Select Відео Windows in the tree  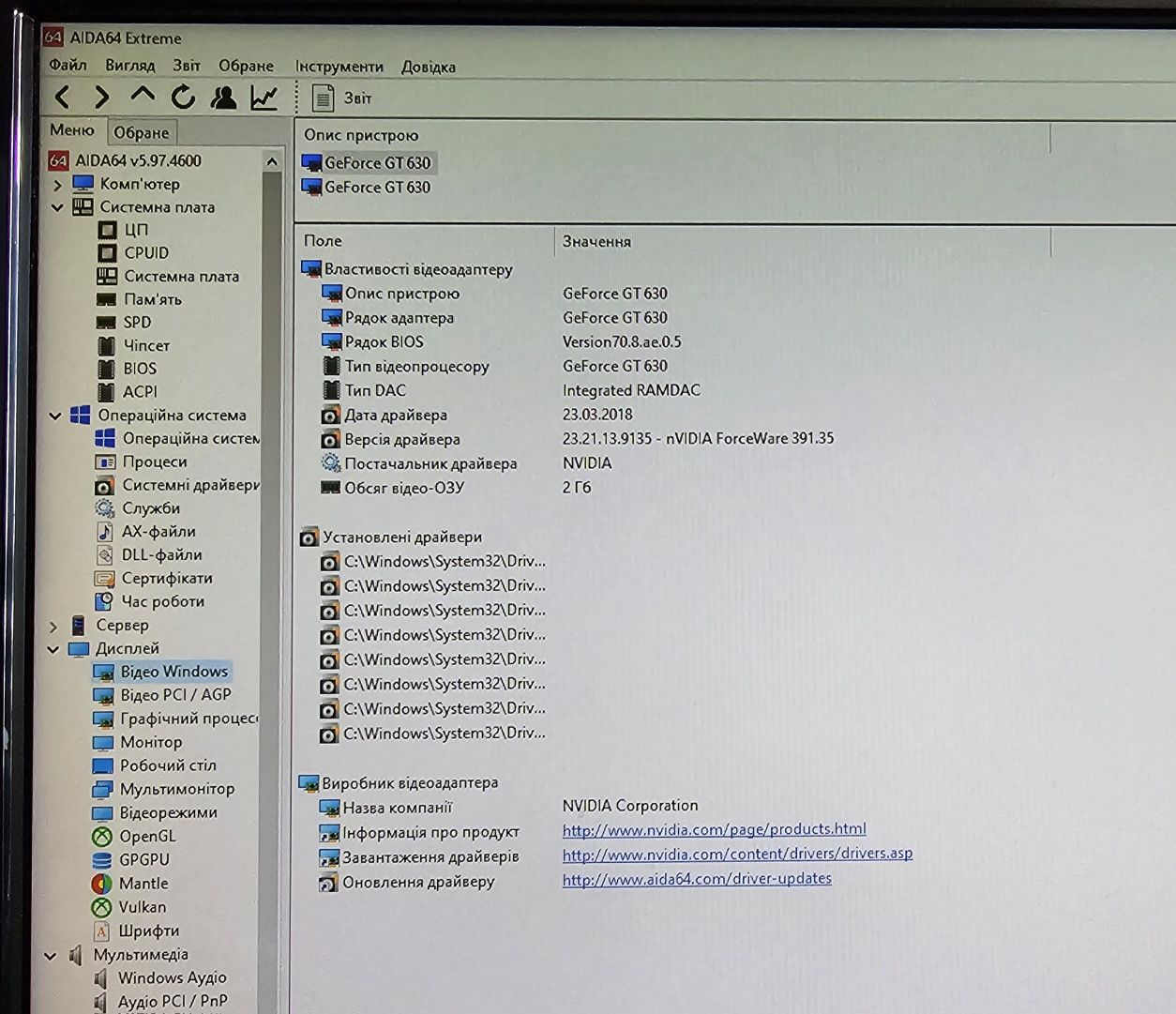pyautogui.click(x=173, y=672)
